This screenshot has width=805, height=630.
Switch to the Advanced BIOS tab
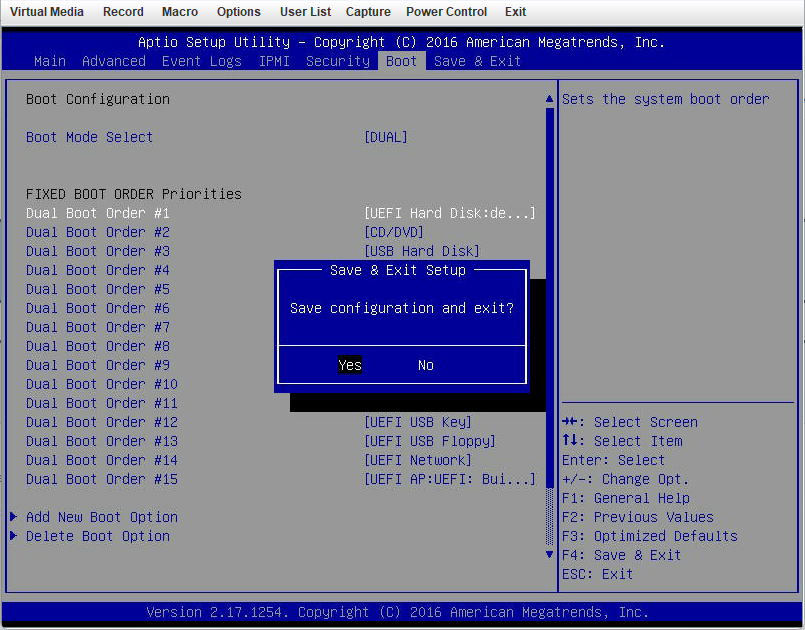click(x=114, y=61)
